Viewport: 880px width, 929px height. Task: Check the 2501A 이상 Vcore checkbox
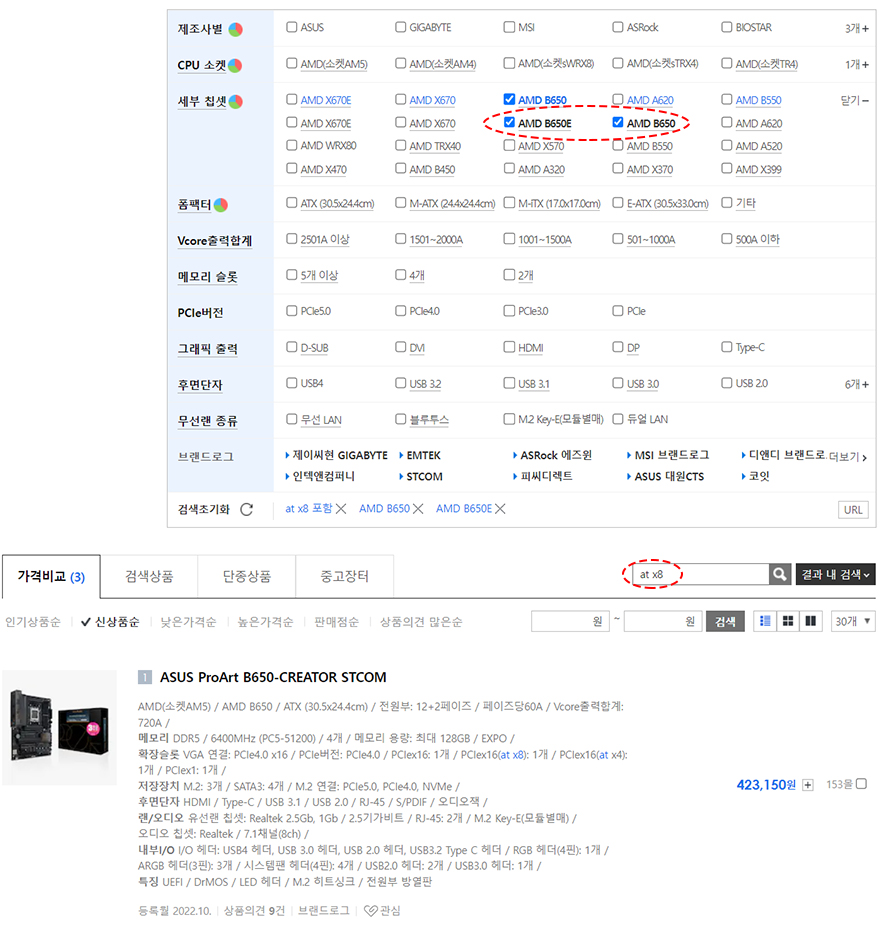tap(292, 238)
